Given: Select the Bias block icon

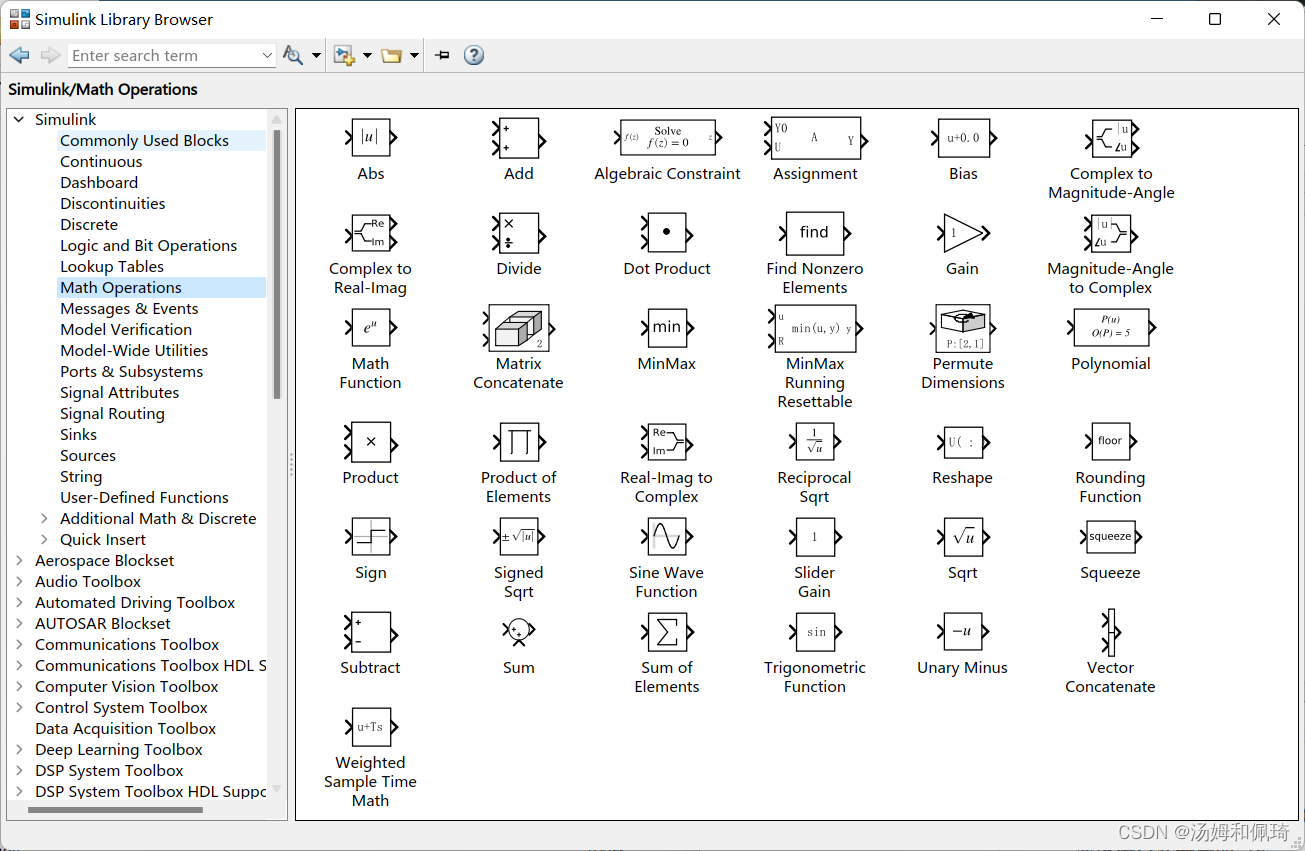Looking at the screenshot, I should tap(963, 138).
